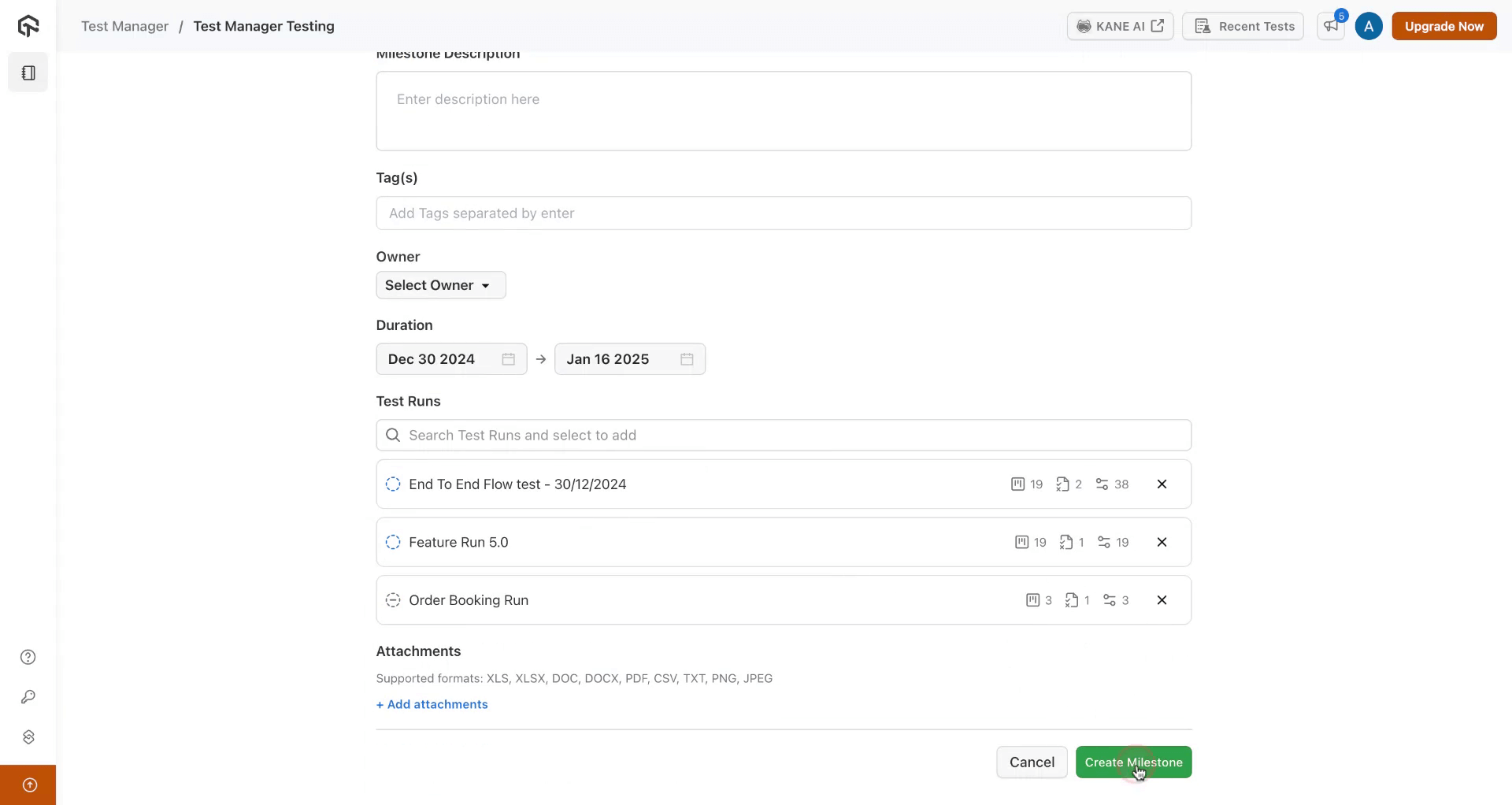Click the Cancel button
Image resolution: width=1512 pixels, height=805 pixels.
click(1032, 762)
